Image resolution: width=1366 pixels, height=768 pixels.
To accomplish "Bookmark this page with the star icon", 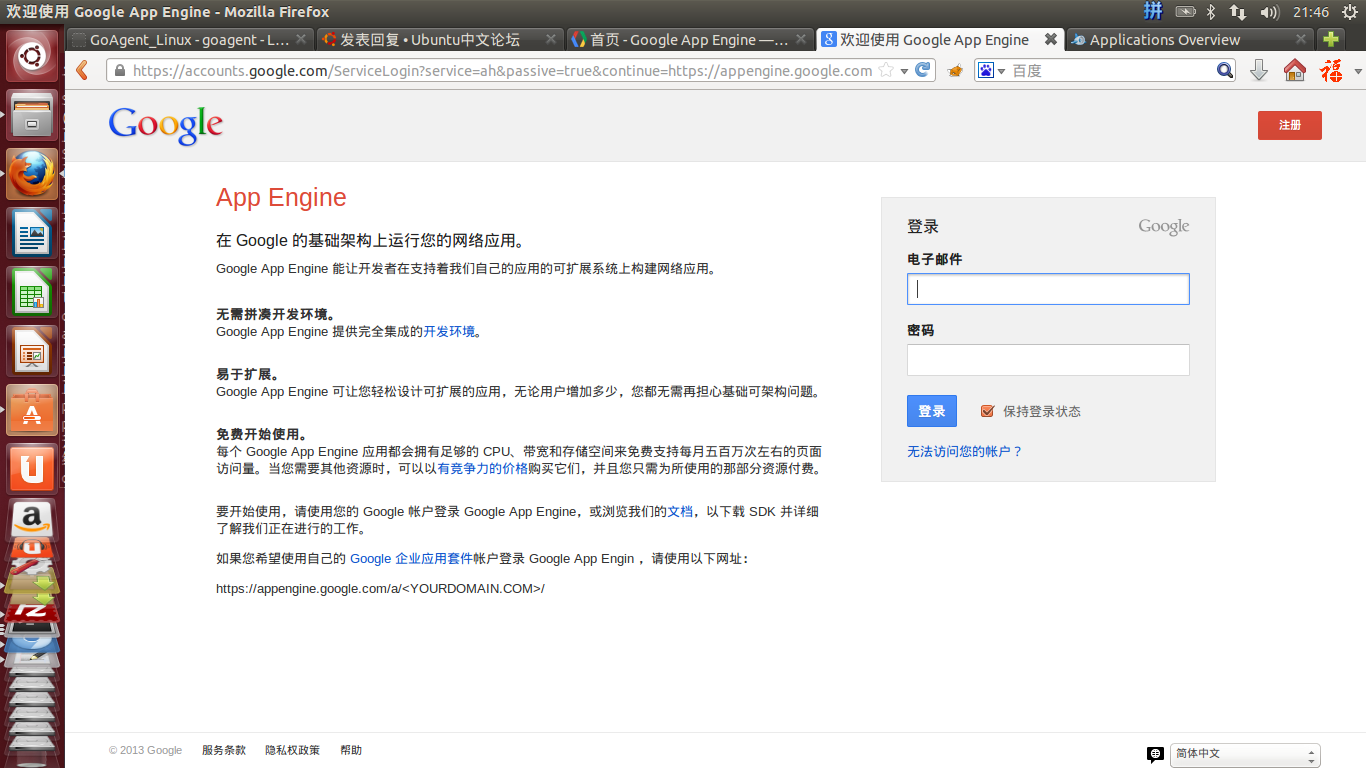I will (885, 71).
